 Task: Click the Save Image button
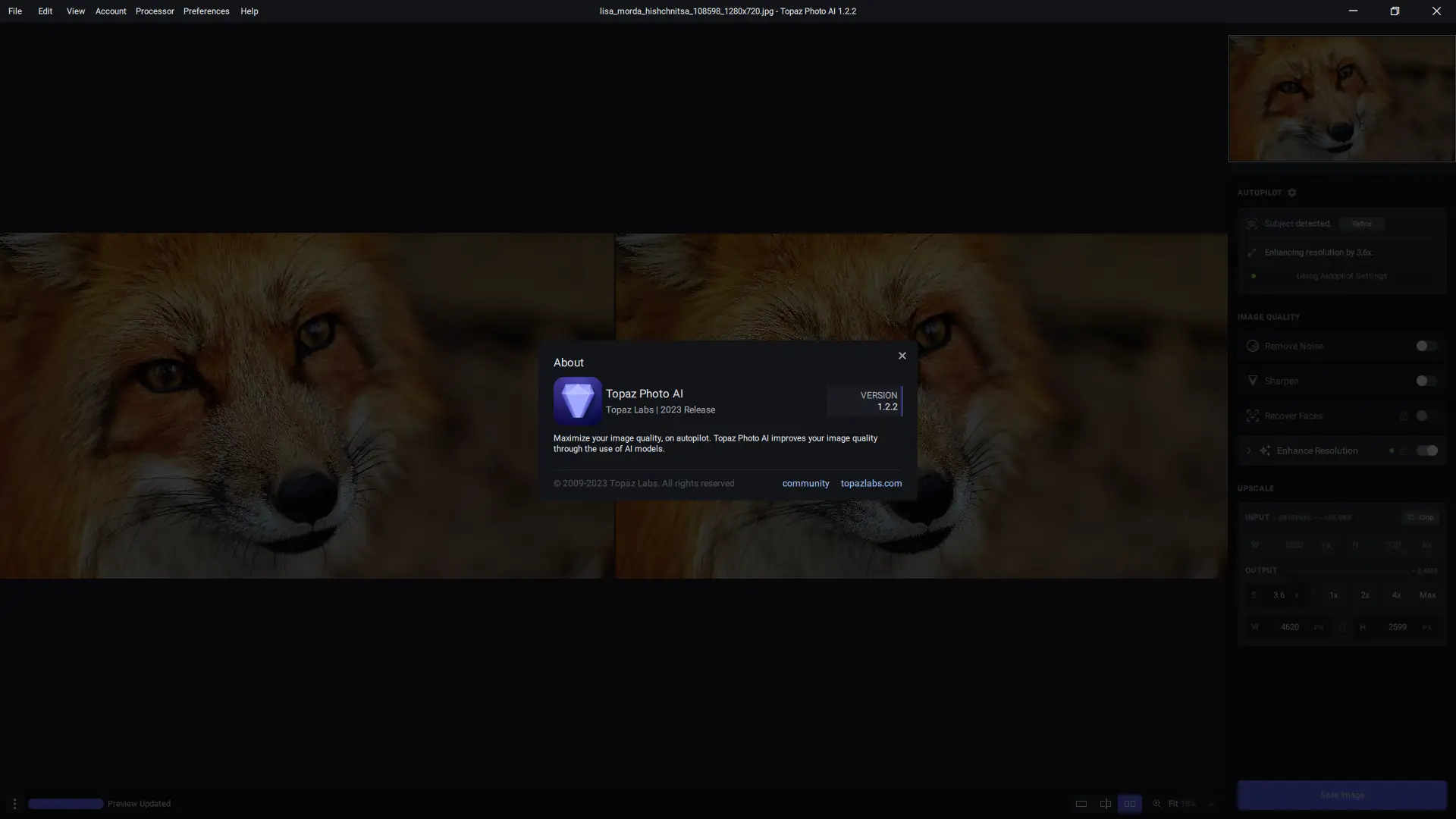point(1341,795)
